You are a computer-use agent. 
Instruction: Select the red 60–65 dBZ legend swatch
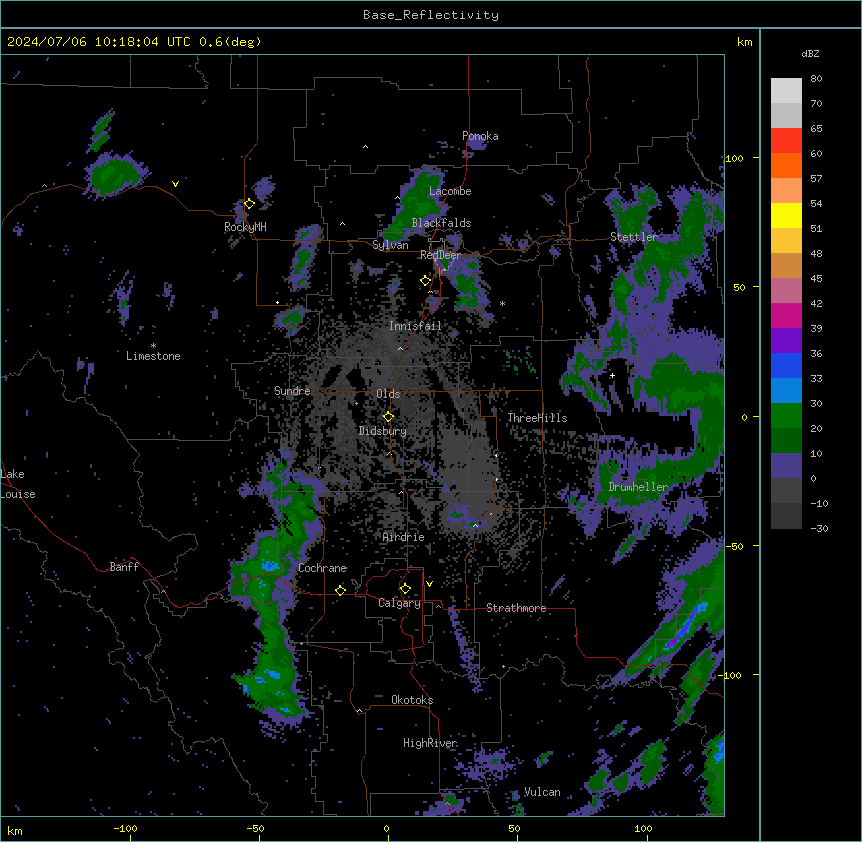point(786,141)
